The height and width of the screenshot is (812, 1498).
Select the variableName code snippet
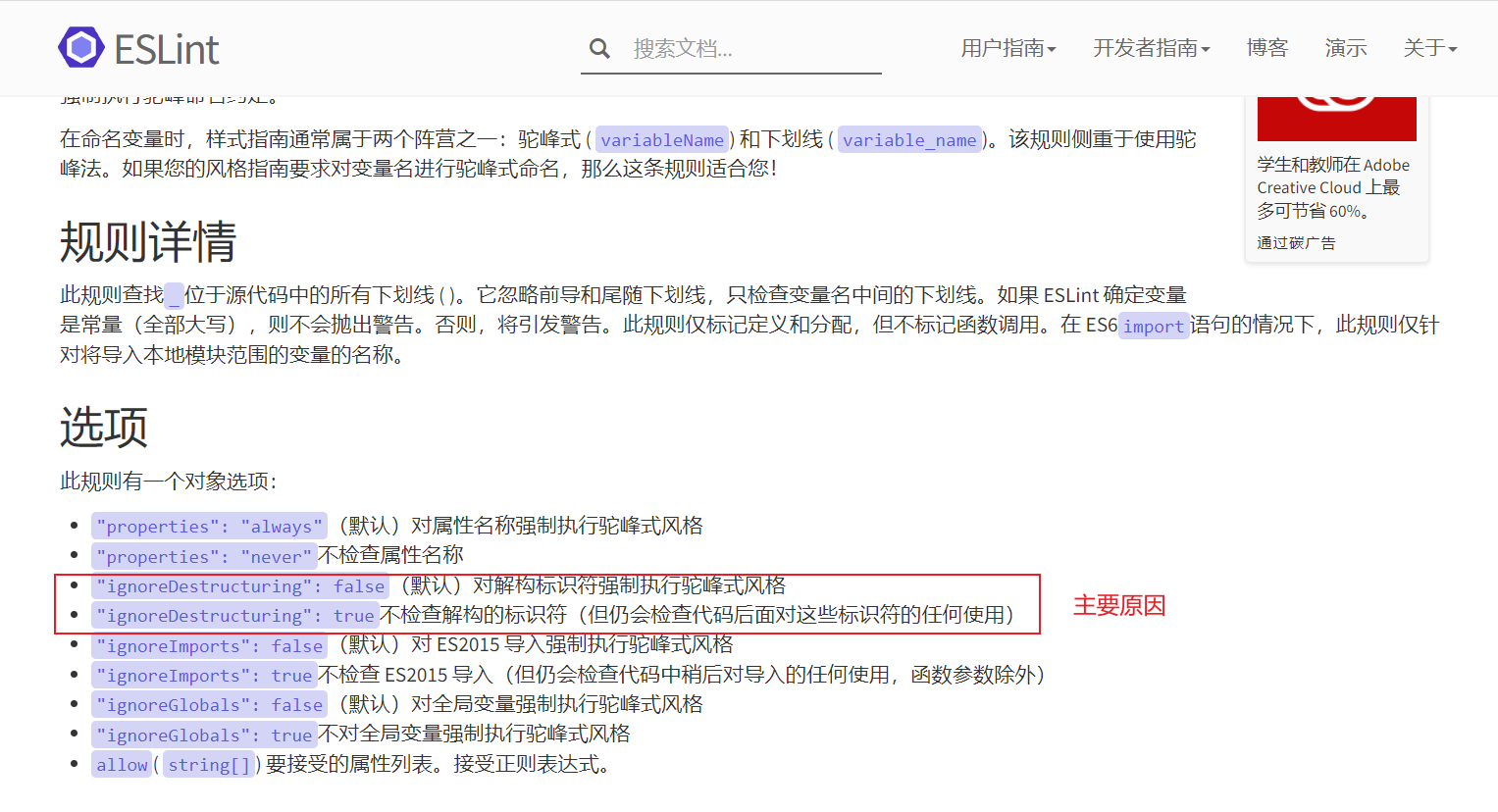(662, 140)
